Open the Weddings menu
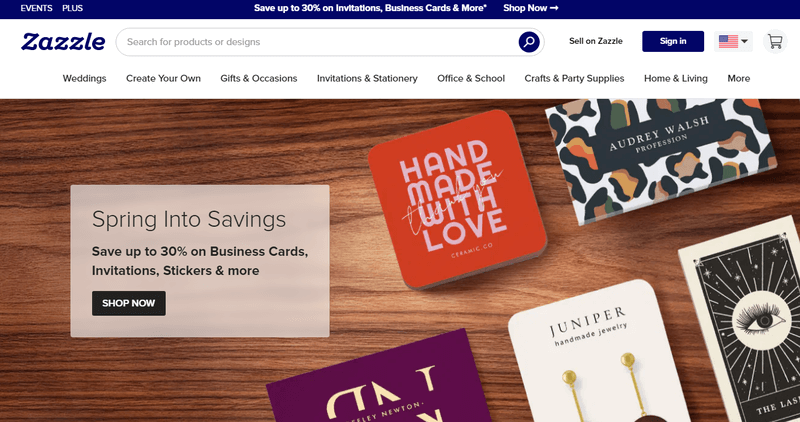 85,79
